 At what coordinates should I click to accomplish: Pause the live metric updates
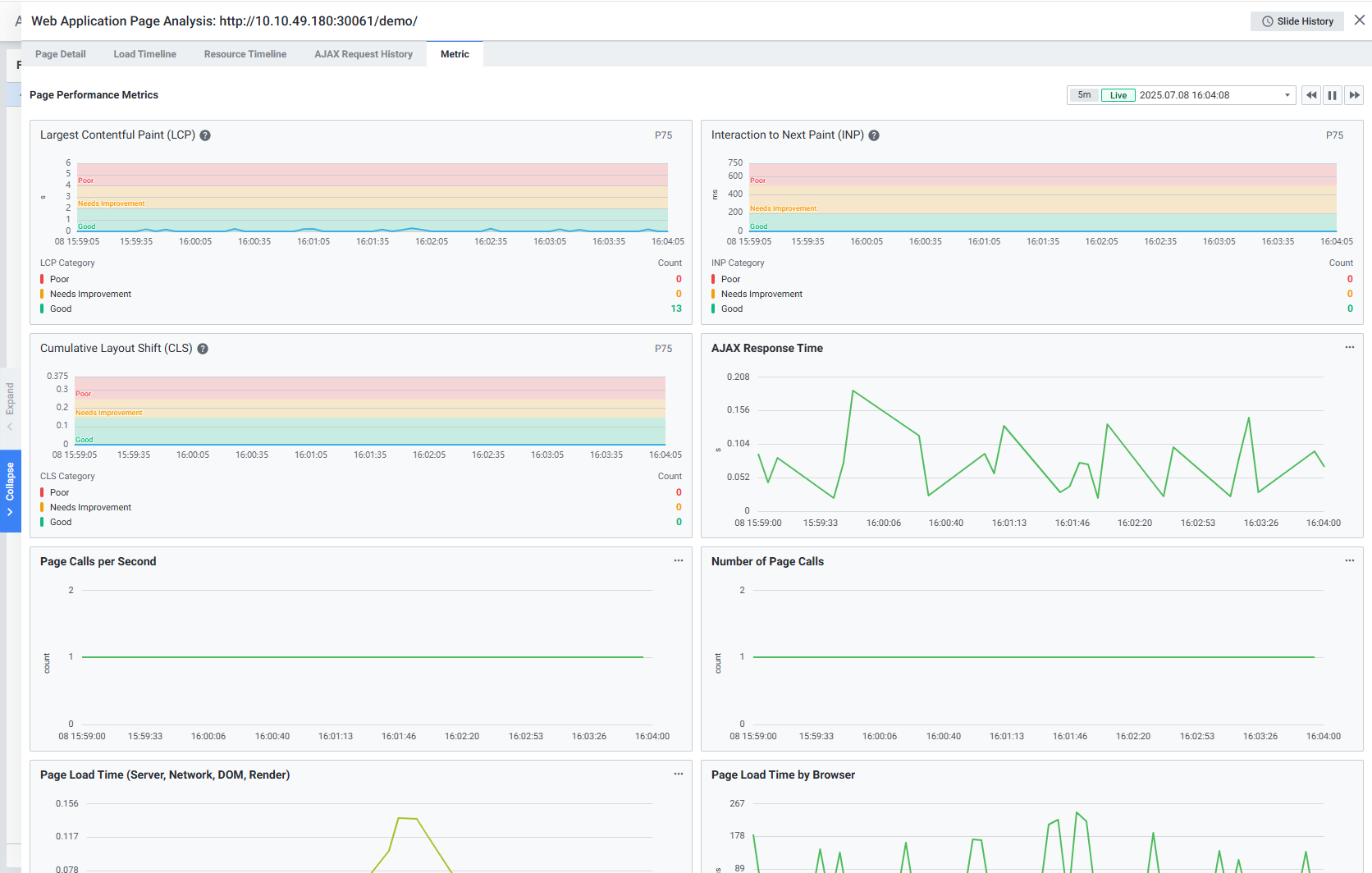tap(1332, 95)
